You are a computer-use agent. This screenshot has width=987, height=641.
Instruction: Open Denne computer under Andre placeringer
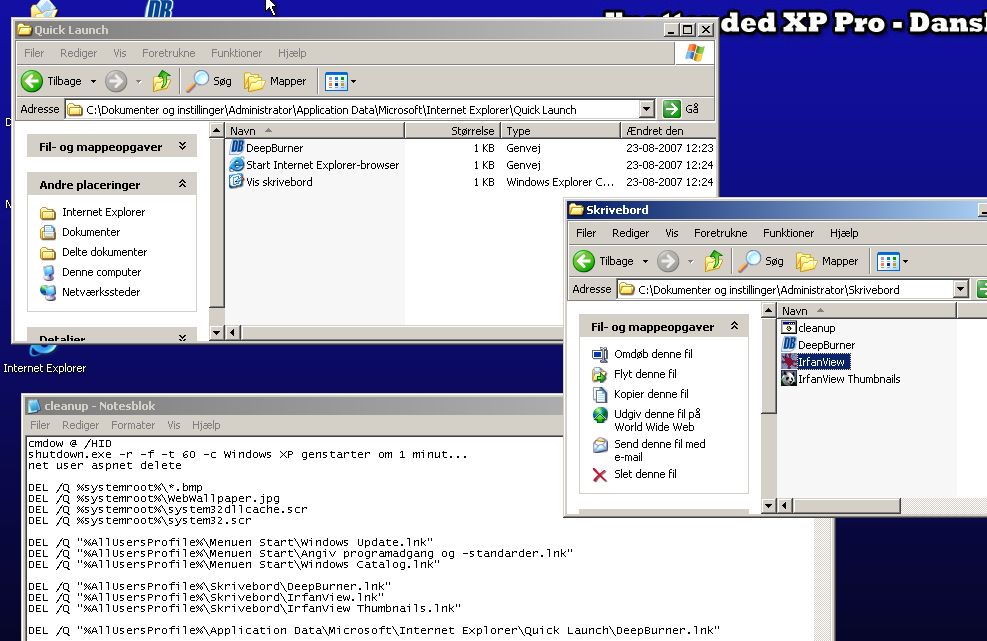91,273
